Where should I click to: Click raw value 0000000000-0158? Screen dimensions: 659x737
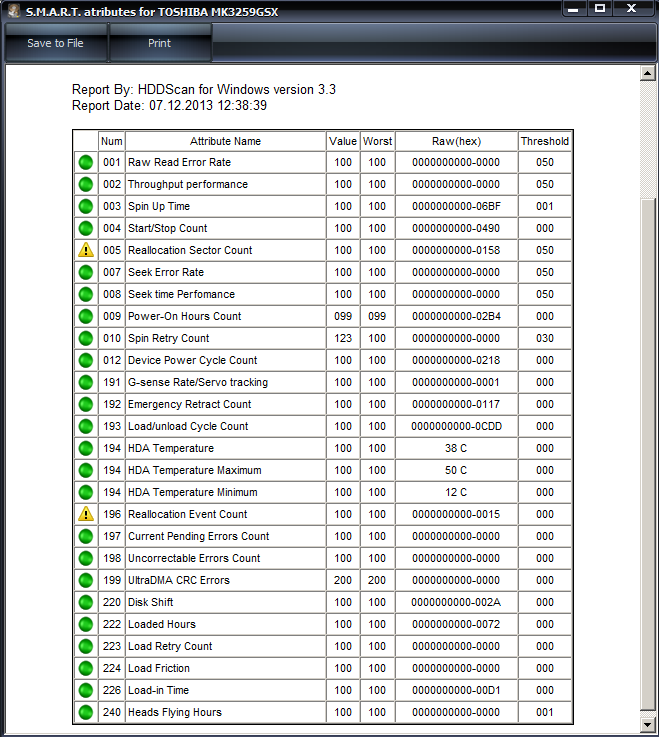(456, 250)
